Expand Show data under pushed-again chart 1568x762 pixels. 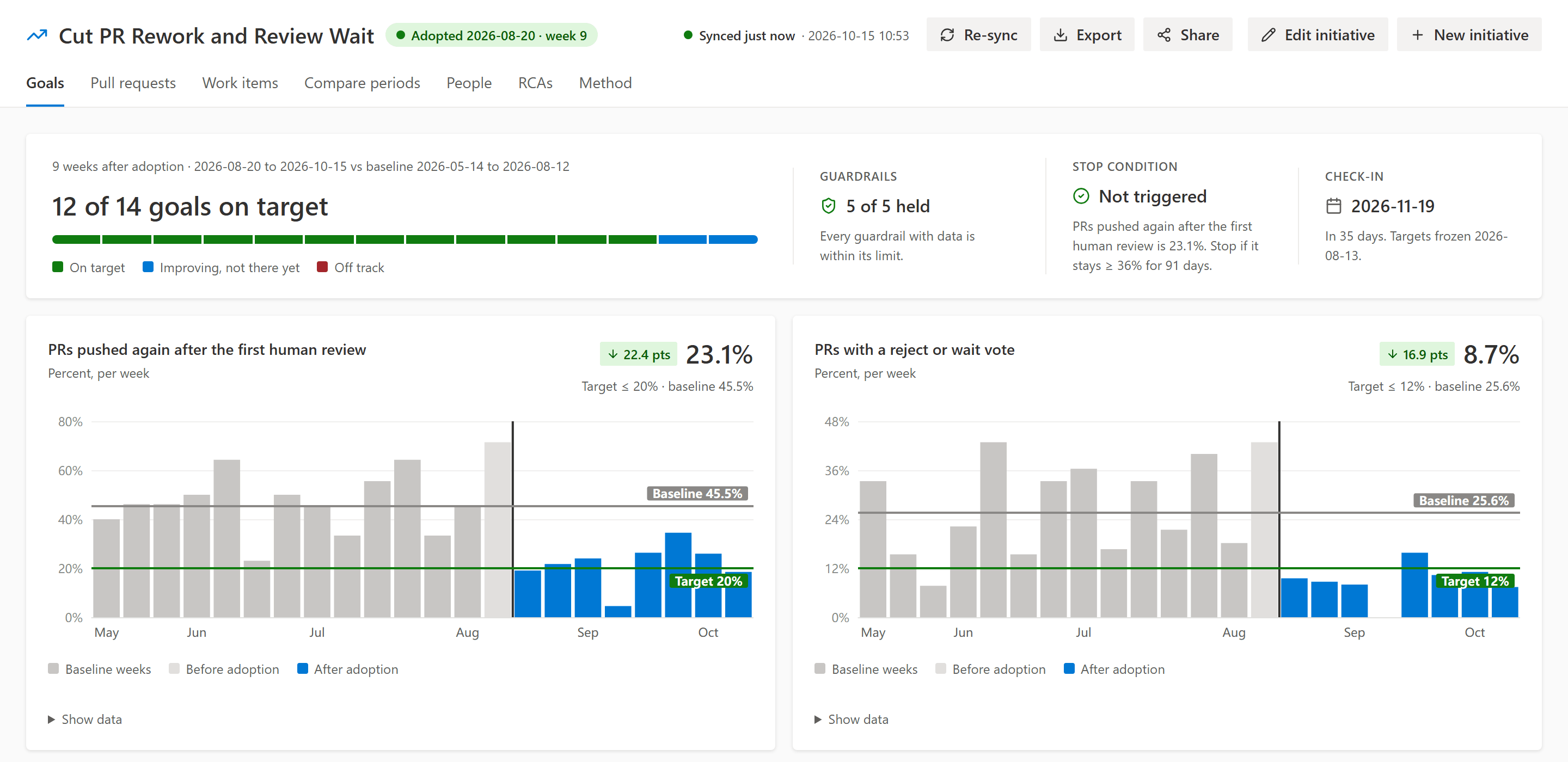(85, 720)
